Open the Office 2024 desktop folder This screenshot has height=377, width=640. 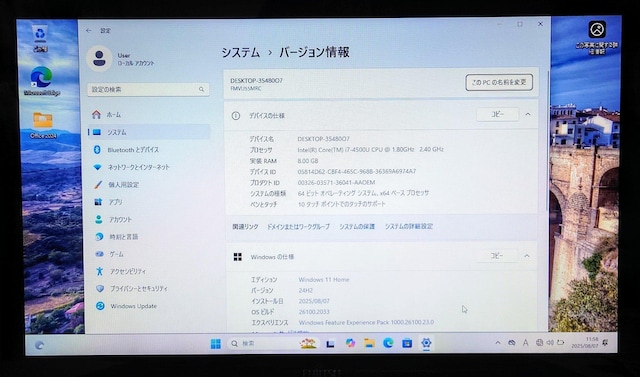(43, 125)
